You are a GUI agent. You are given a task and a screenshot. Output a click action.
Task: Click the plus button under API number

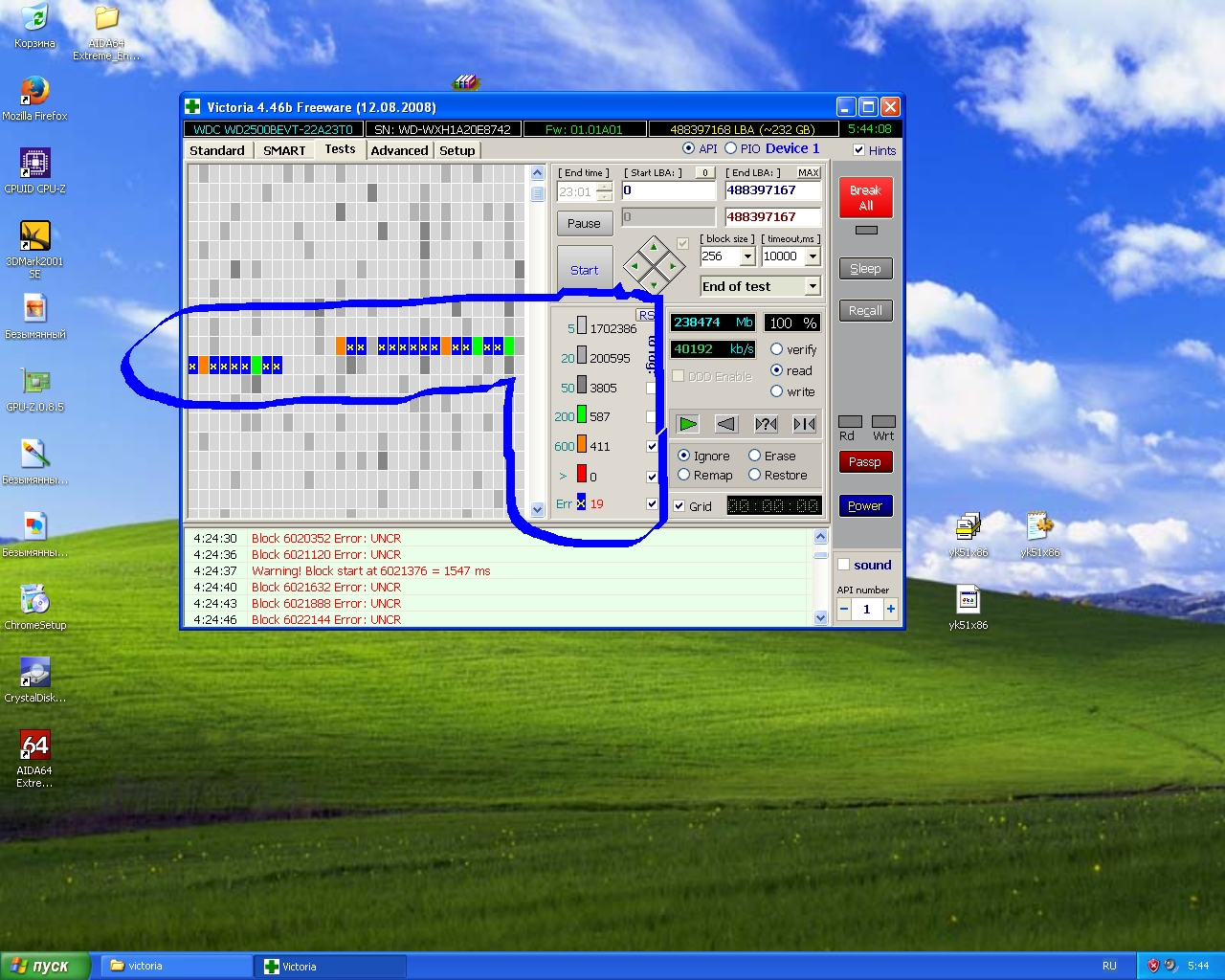891,609
